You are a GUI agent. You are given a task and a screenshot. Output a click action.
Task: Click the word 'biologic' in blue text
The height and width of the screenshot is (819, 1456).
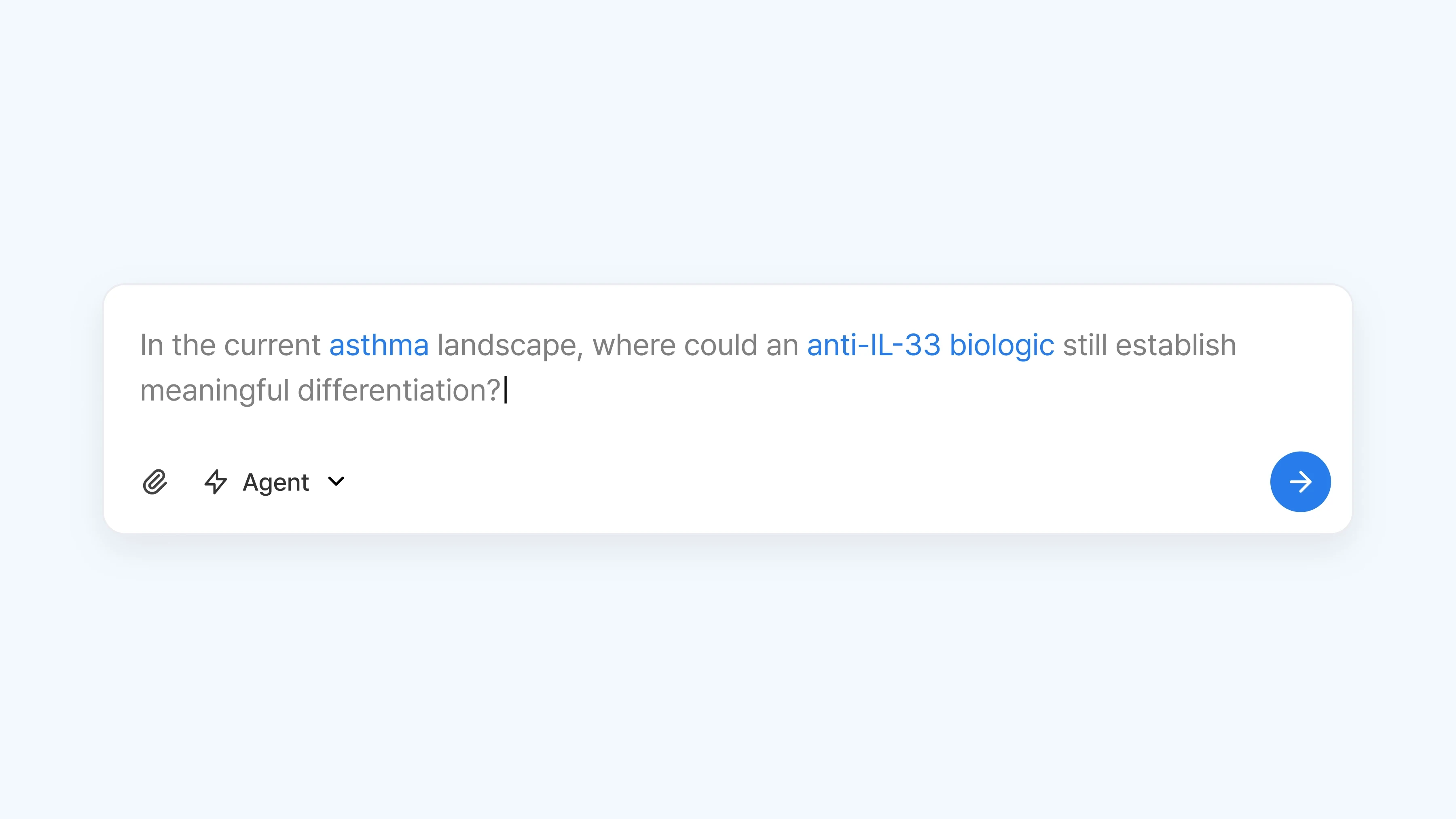[1001, 346]
